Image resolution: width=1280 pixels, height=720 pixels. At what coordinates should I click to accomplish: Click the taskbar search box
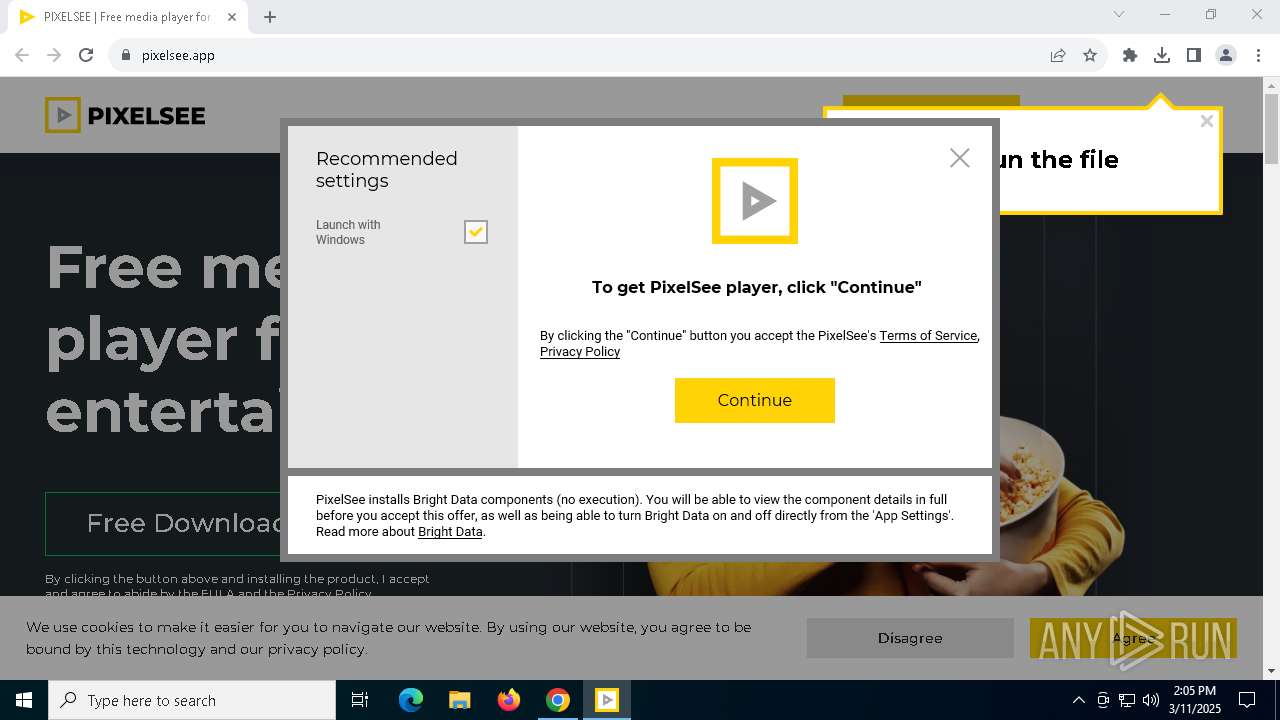coord(192,700)
